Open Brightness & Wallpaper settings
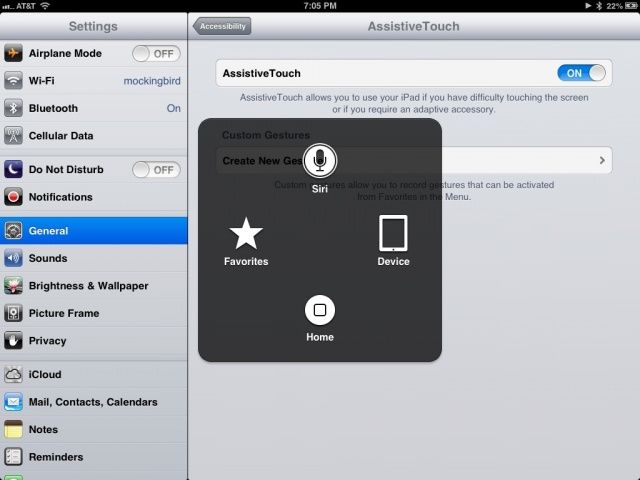The image size is (640, 480). [x=93, y=285]
